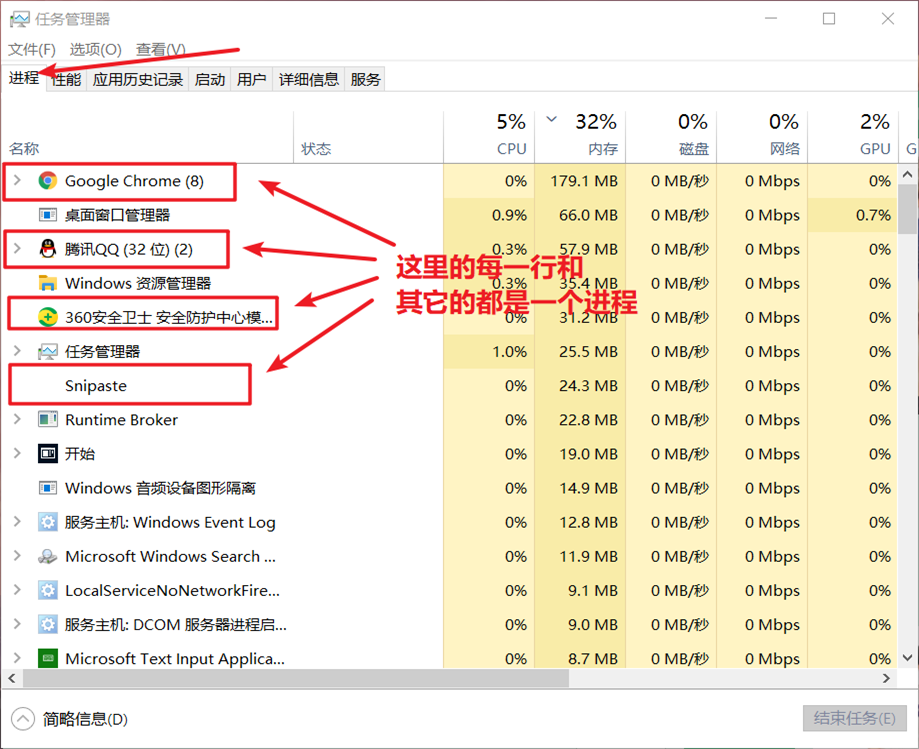Switch to the 服务 tab

pyautogui.click(x=365, y=79)
